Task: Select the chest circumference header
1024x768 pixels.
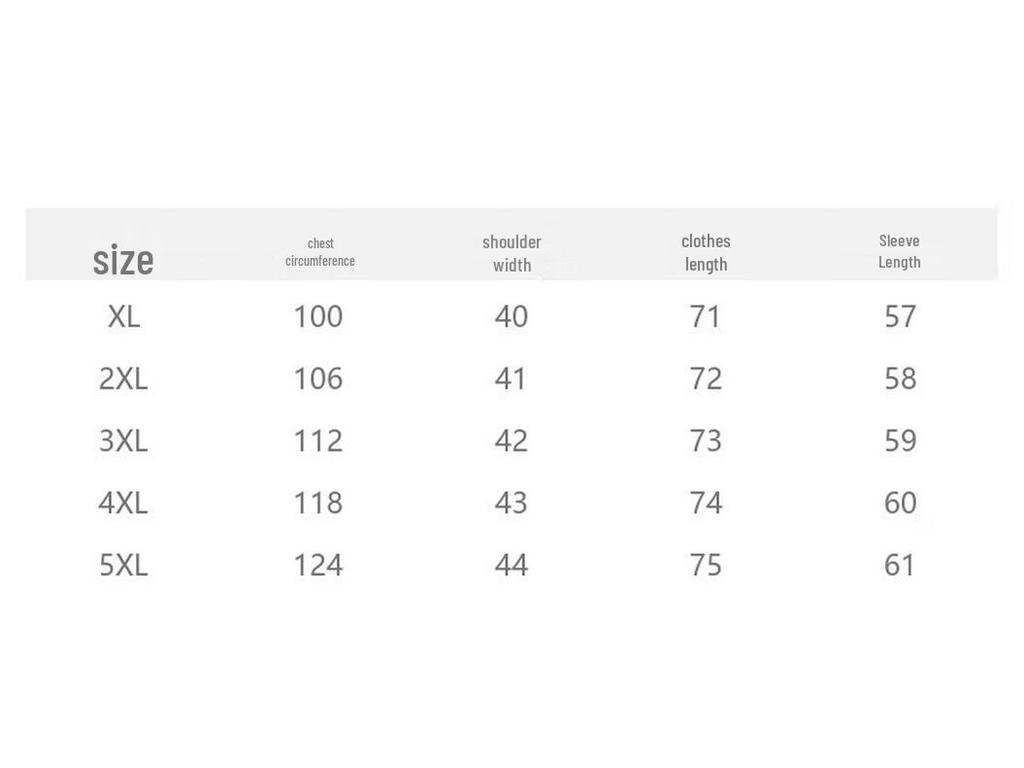Action: tap(320, 252)
